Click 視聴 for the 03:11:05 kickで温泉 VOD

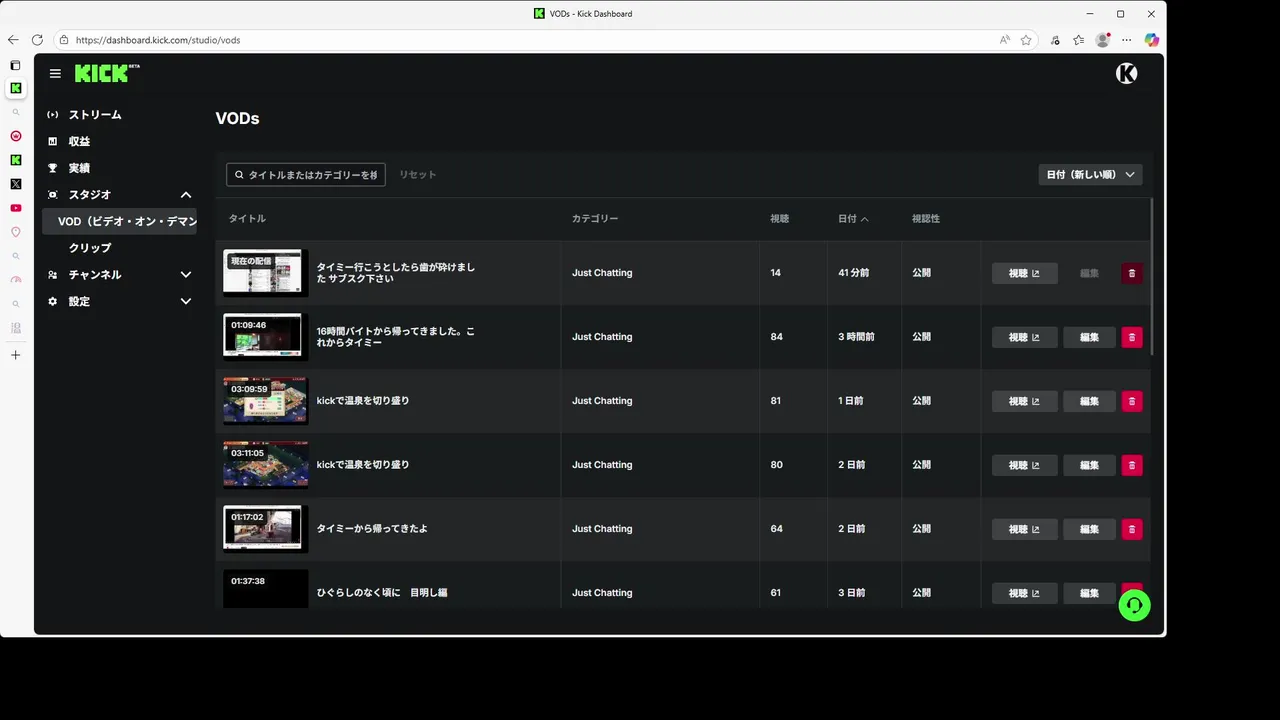pyautogui.click(x=1024, y=465)
